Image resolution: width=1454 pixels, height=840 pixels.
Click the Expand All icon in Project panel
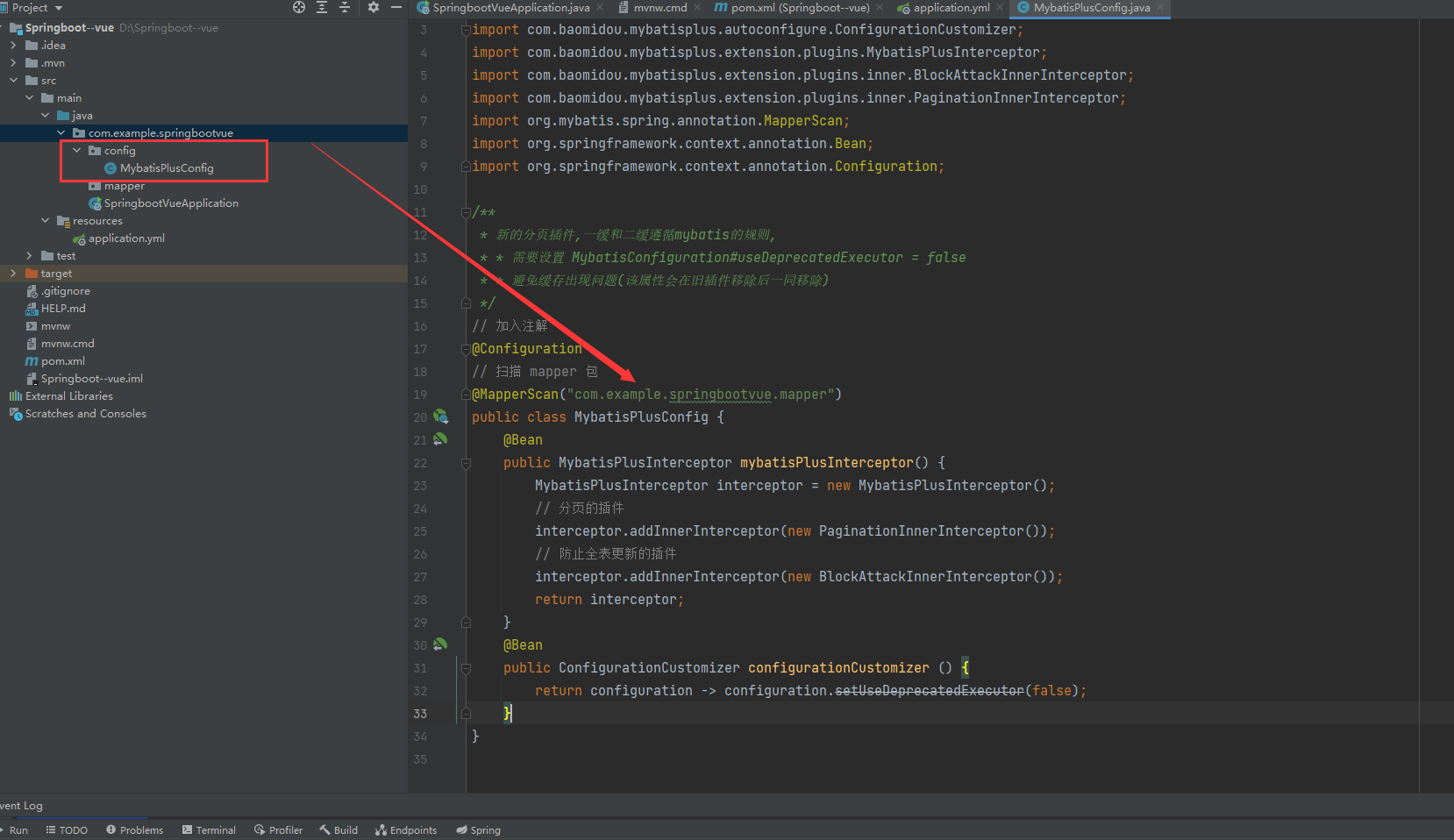(322, 7)
